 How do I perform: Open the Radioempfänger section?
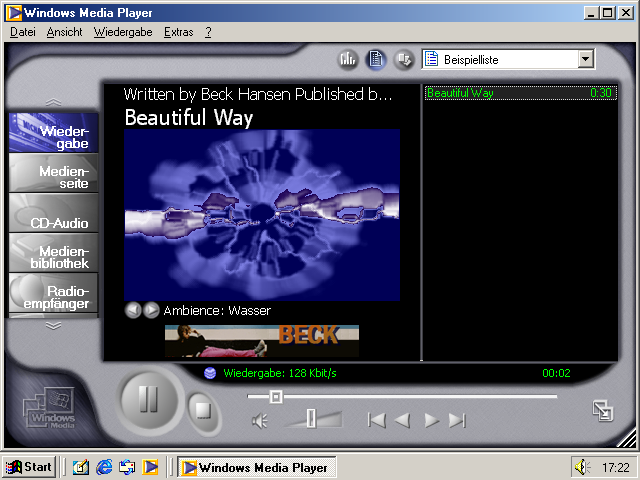[53, 293]
